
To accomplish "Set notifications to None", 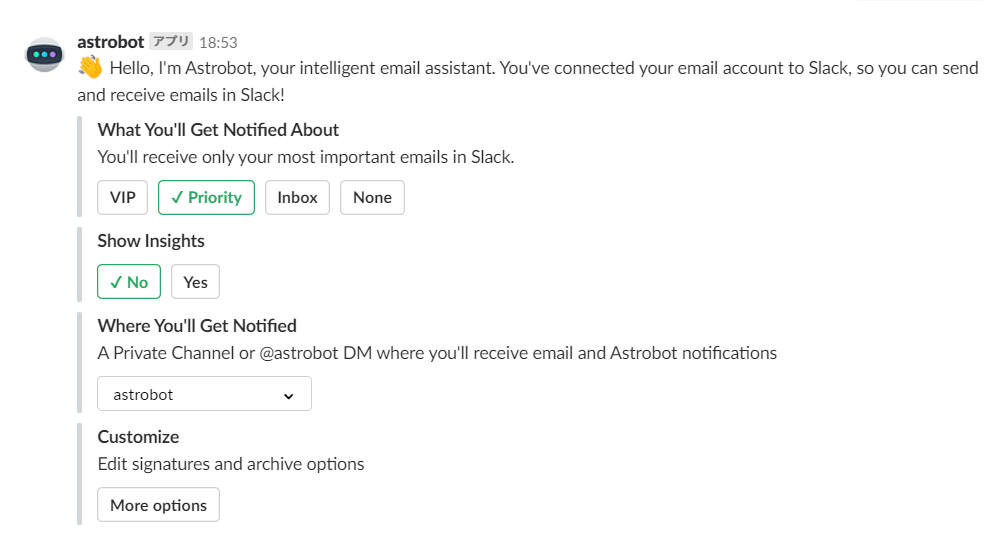I will 372,198.
